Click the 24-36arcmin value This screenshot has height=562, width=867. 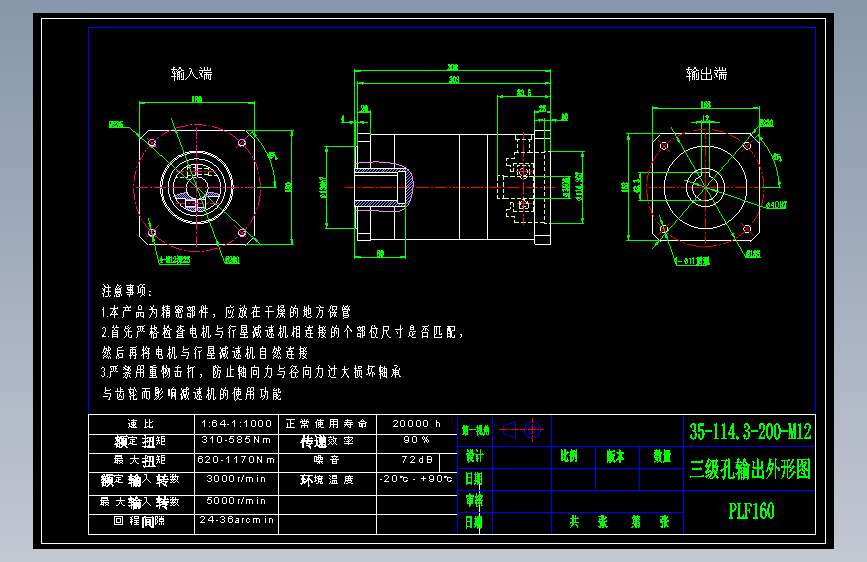point(237,520)
